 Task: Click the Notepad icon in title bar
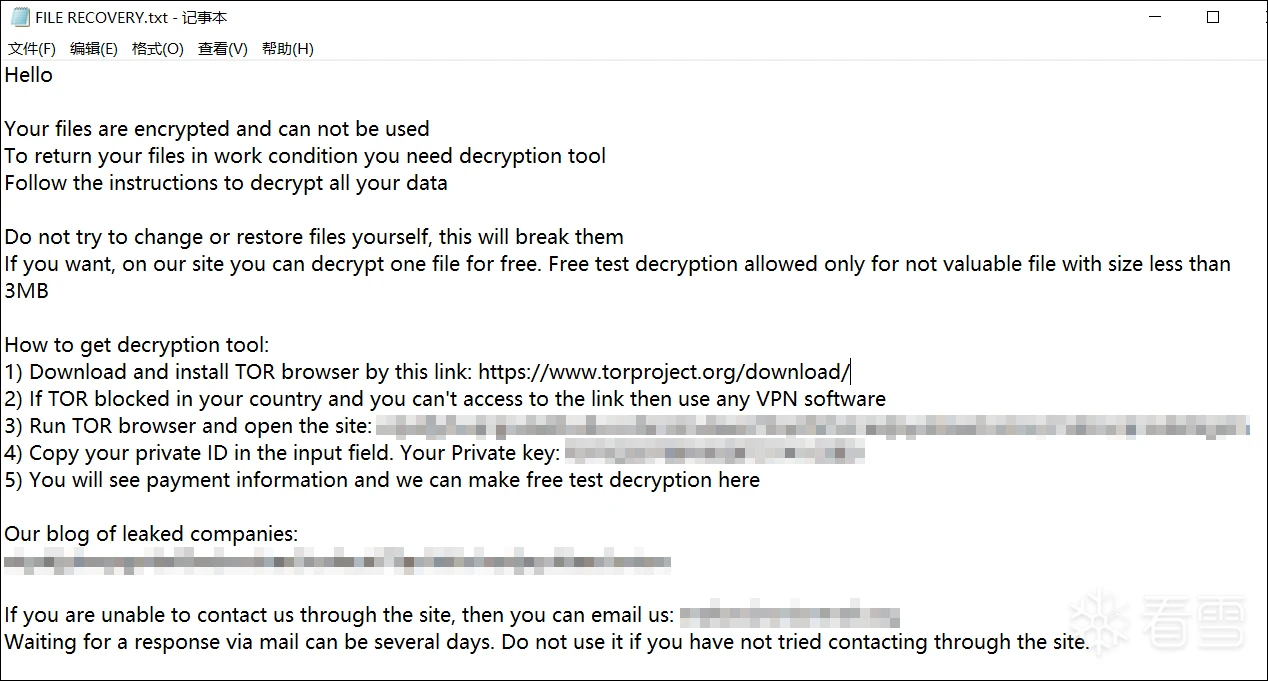point(19,17)
